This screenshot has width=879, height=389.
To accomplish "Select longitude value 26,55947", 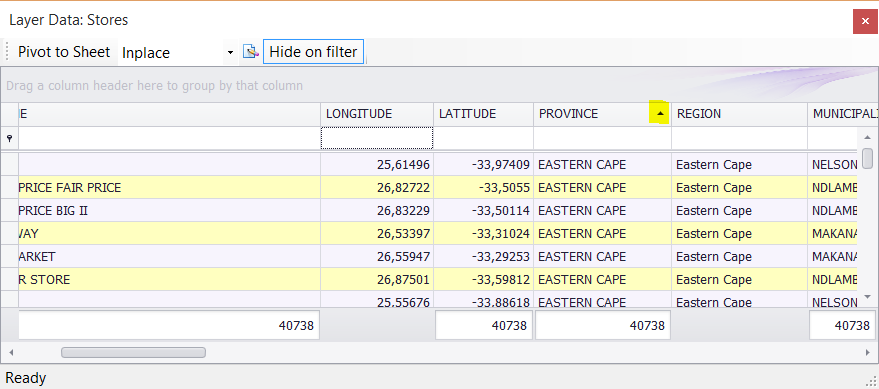I will [377, 256].
